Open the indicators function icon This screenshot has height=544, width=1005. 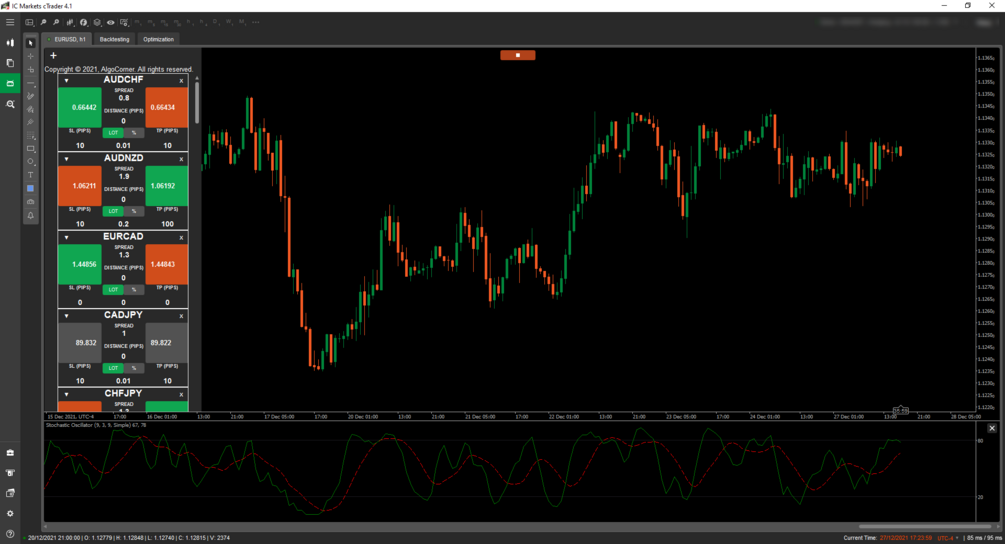pyautogui.click(x=83, y=22)
